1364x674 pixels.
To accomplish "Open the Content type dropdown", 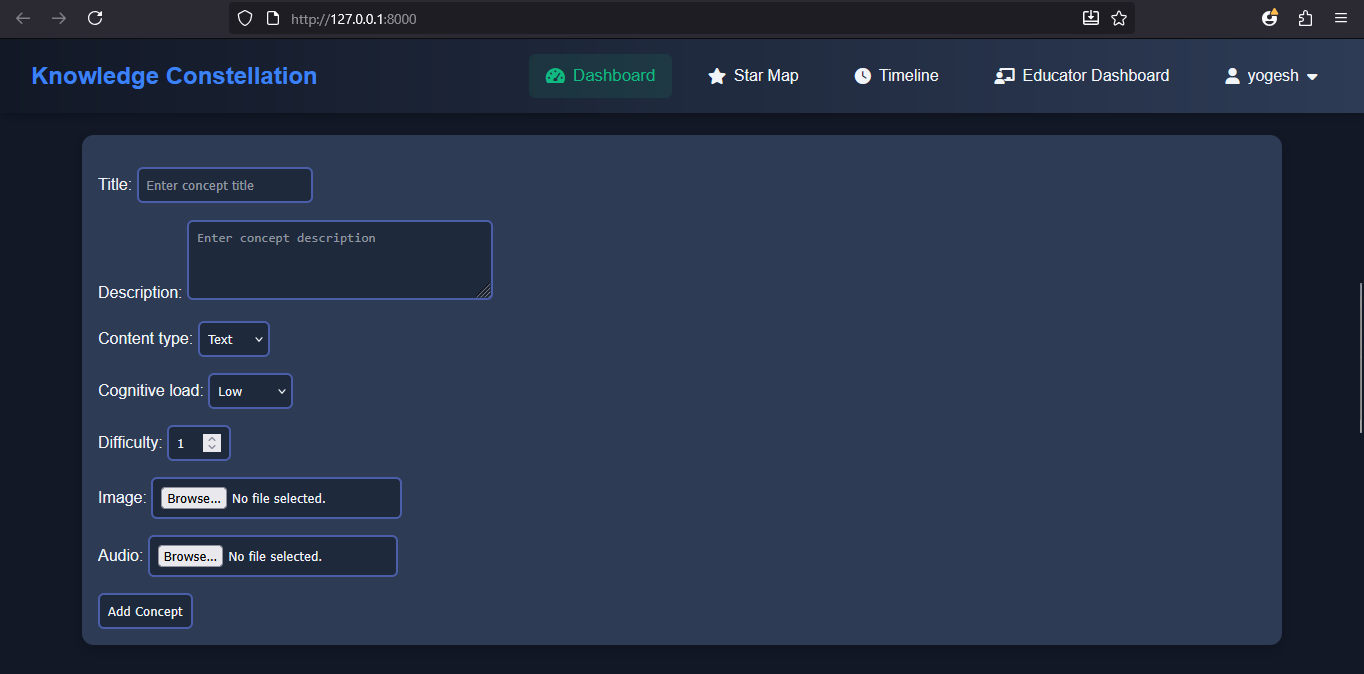I will click(x=234, y=339).
